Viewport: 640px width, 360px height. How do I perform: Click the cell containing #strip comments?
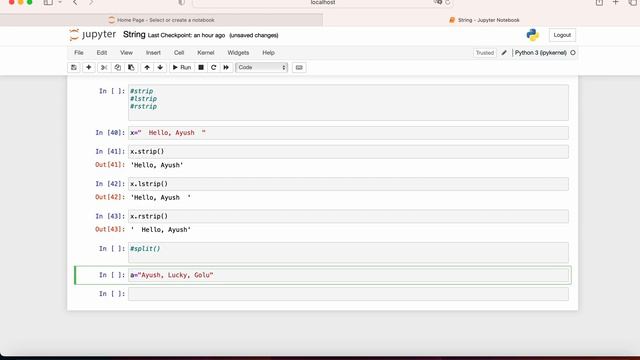(348, 102)
